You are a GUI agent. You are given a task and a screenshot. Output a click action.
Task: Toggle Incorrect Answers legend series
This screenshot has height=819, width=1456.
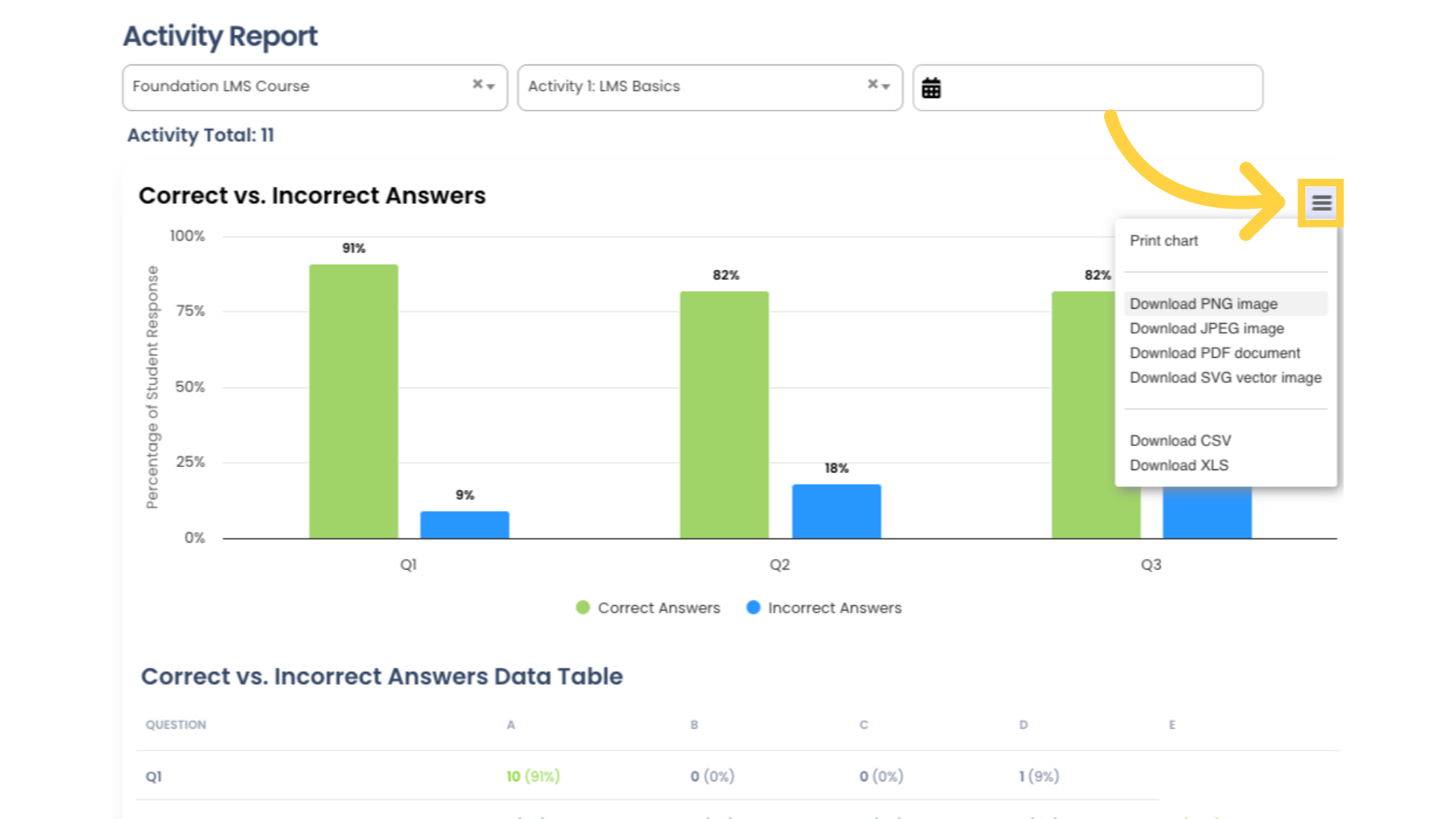824,608
